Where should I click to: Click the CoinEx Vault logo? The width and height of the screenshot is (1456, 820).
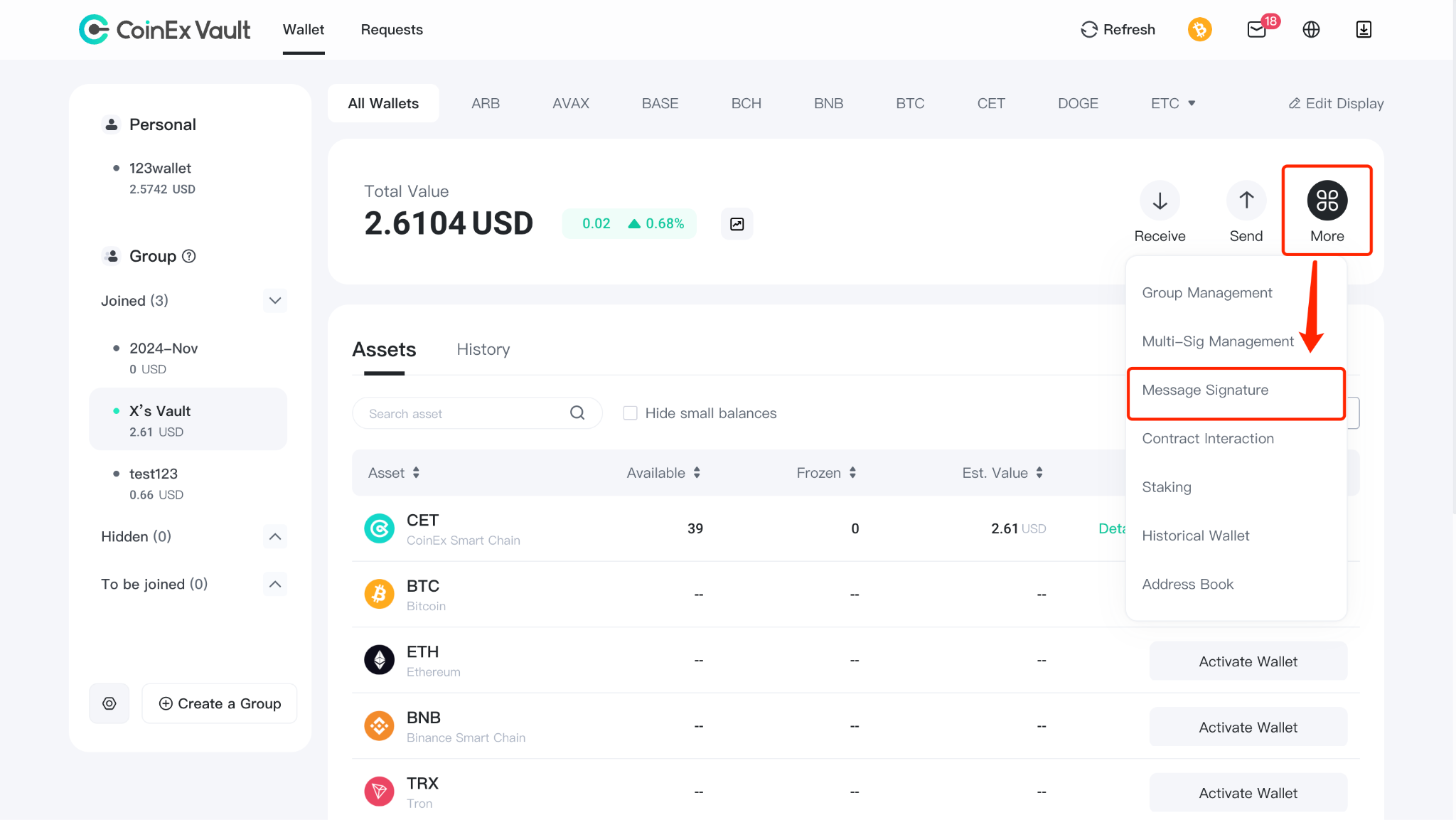coord(164,29)
